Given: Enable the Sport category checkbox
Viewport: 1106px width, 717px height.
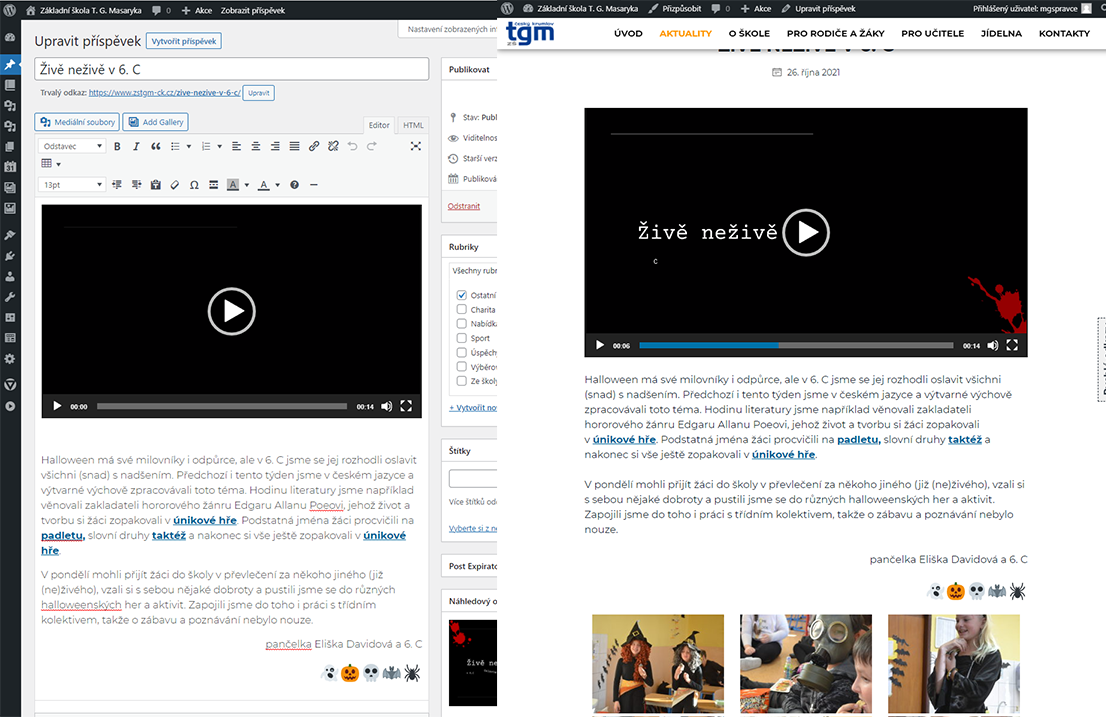Looking at the screenshot, I should coord(462,338).
